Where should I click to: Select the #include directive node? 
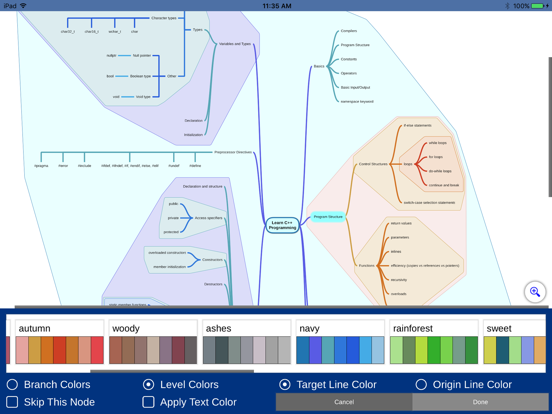point(84,165)
